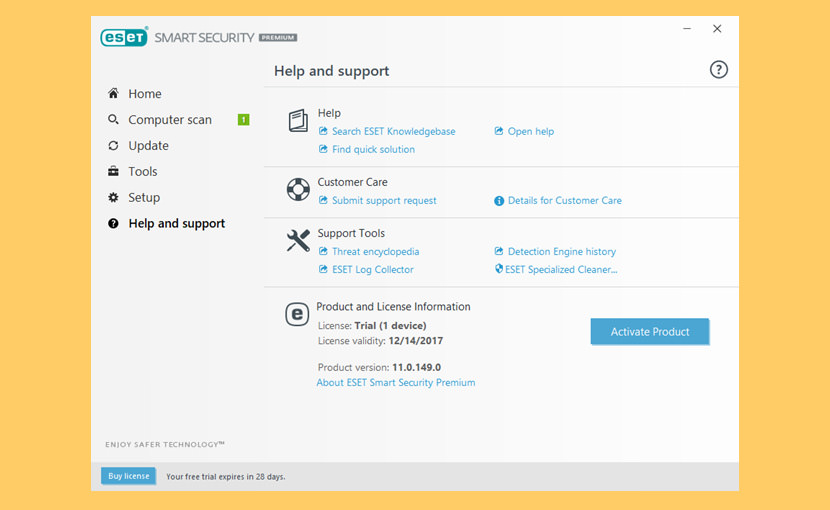This screenshot has width=830, height=510.
Task: Switch to the Update section
Action: click(x=148, y=146)
